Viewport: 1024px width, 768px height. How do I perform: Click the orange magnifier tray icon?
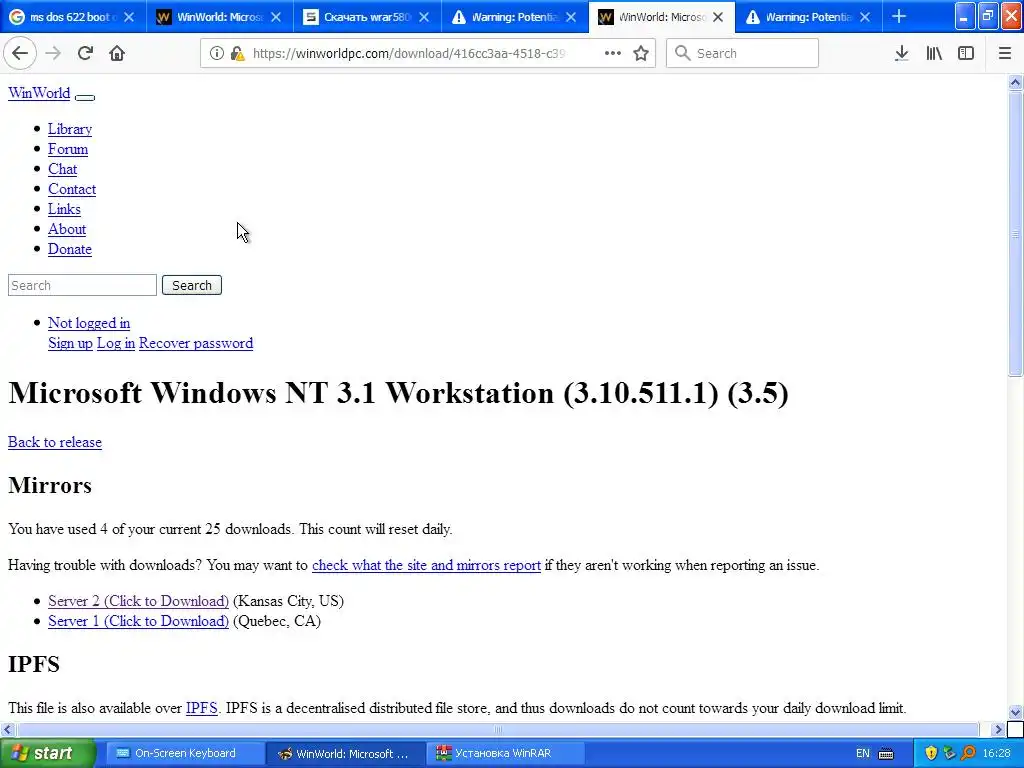pyautogui.click(x=968, y=754)
